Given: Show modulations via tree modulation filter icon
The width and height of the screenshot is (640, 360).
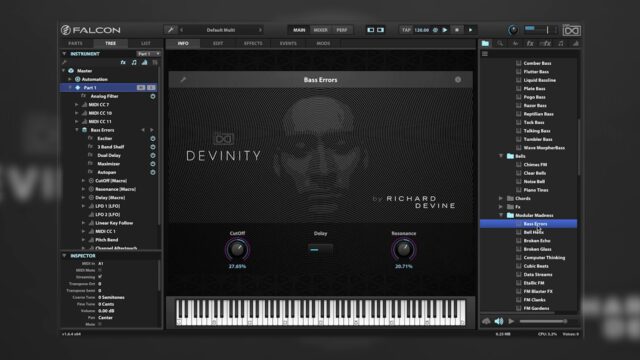Looking at the screenshot, I should [x=144, y=62].
